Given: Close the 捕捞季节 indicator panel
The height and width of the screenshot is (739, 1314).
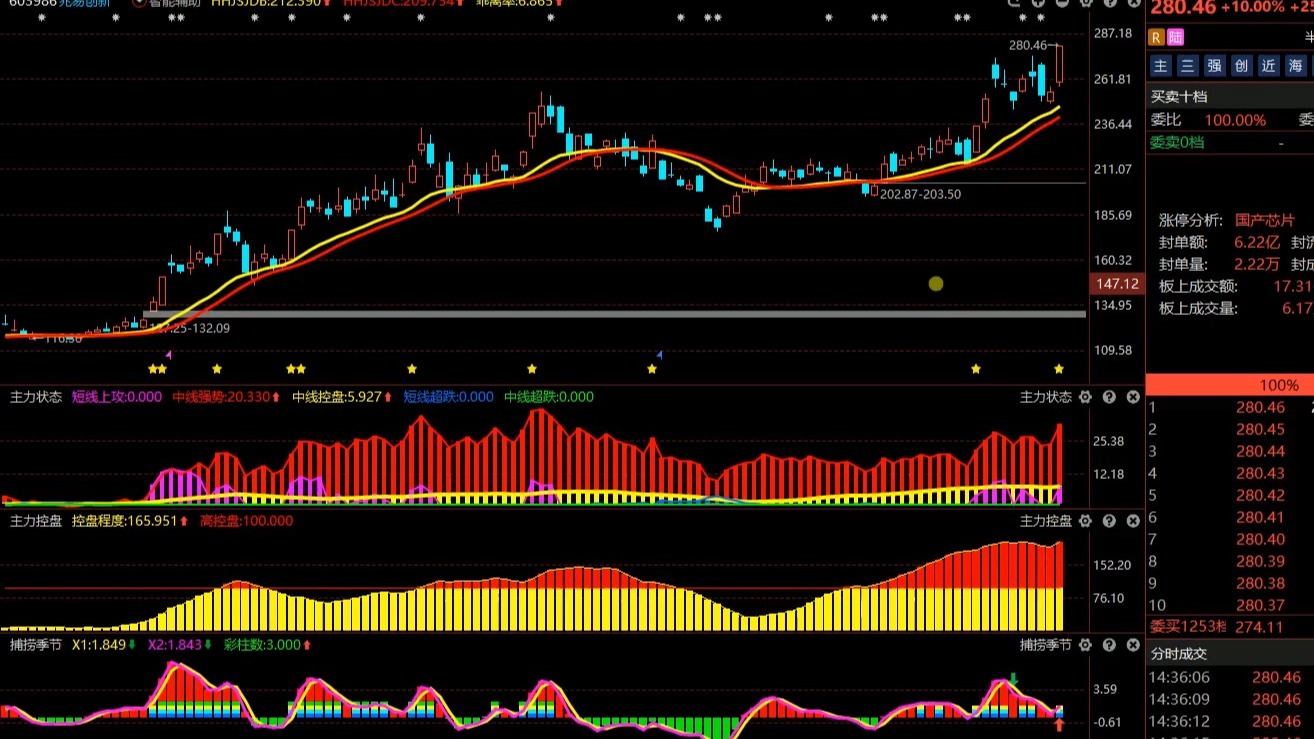Looking at the screenshot, I should coord(1133,645).
